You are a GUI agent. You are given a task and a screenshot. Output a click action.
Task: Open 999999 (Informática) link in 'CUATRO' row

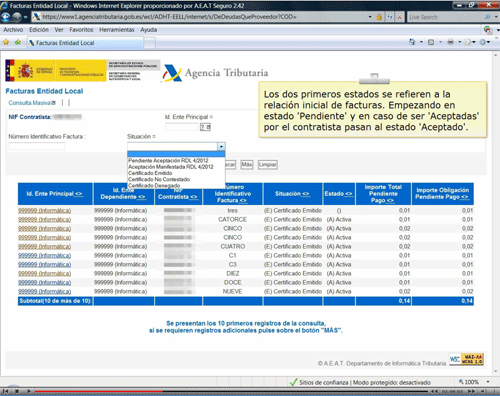pyautogui.click(x=44, y=247)
